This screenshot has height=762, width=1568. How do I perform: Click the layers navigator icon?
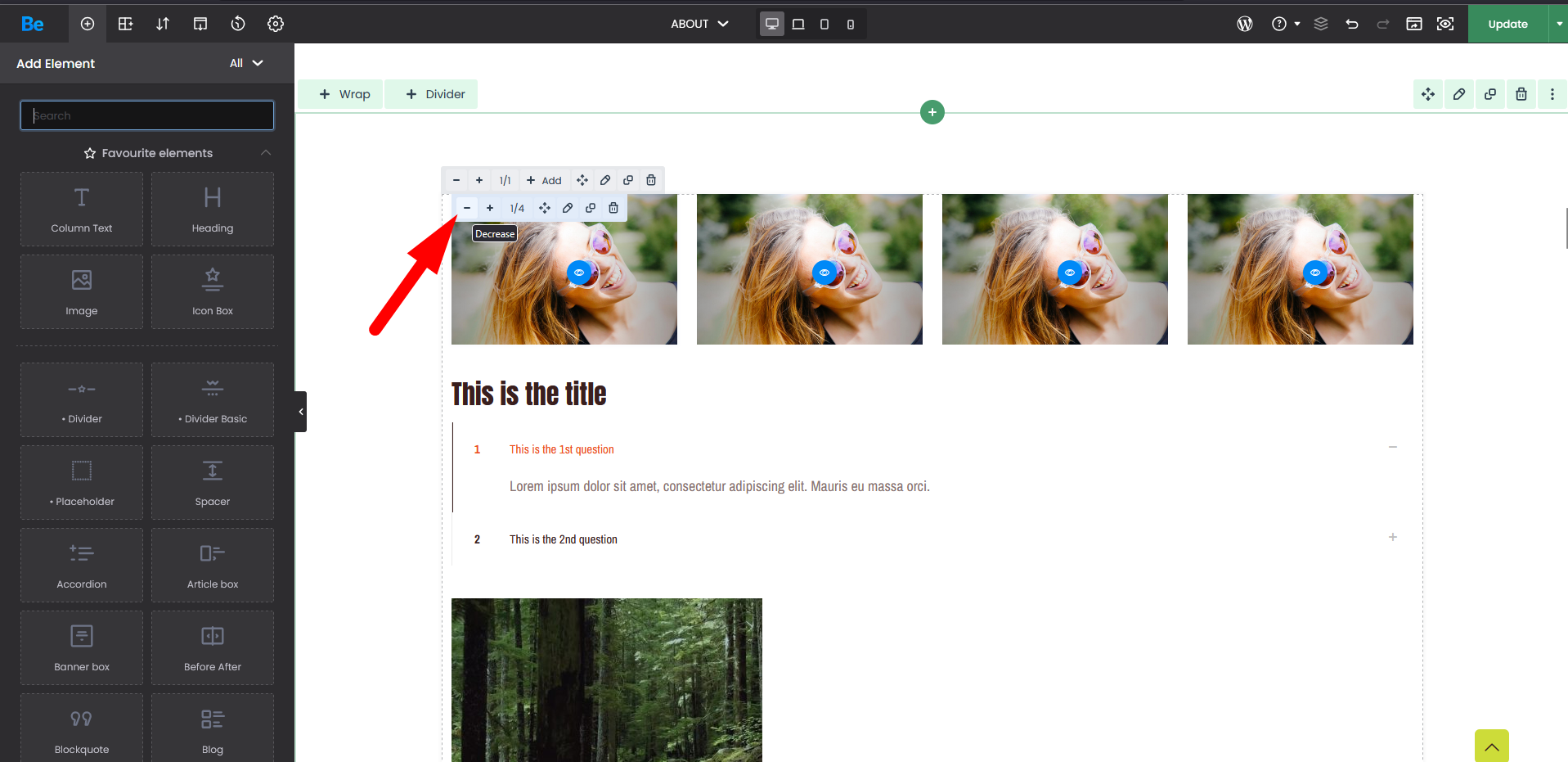(x=1321, y=24)
